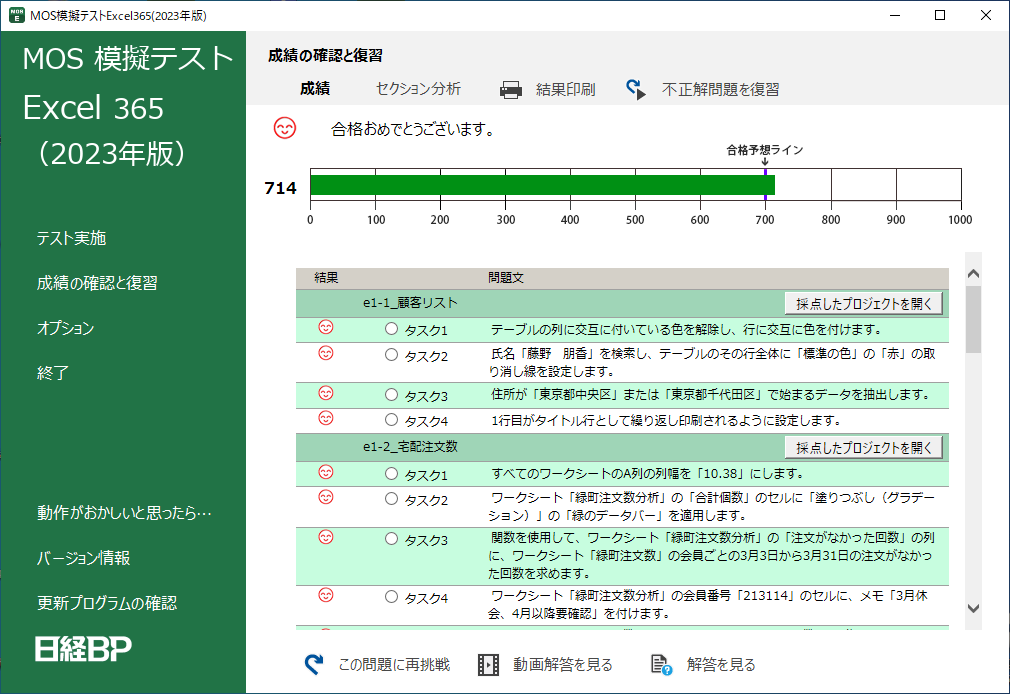Click the この問題に再挑戦 retry arrow icon
The image size is (1010, 694).
(314, 664)
